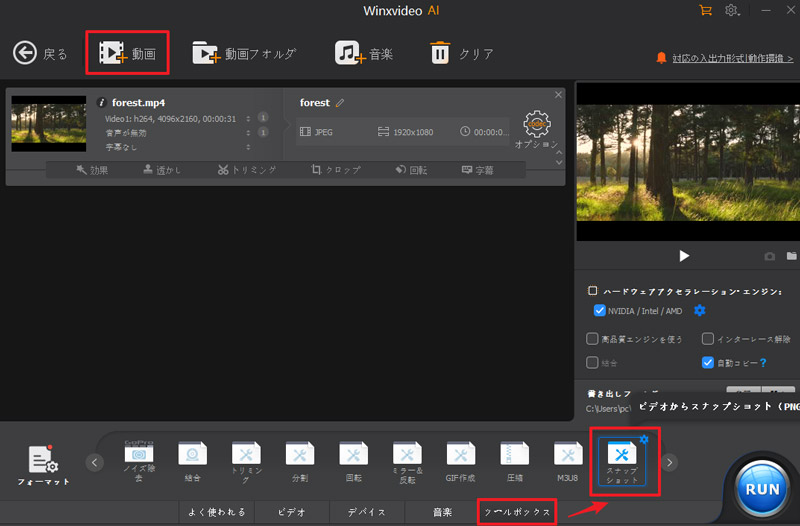The width and height of the screenshot is (800, 526).
Task: Add a video with 動画 button
Action: point(127,53)
